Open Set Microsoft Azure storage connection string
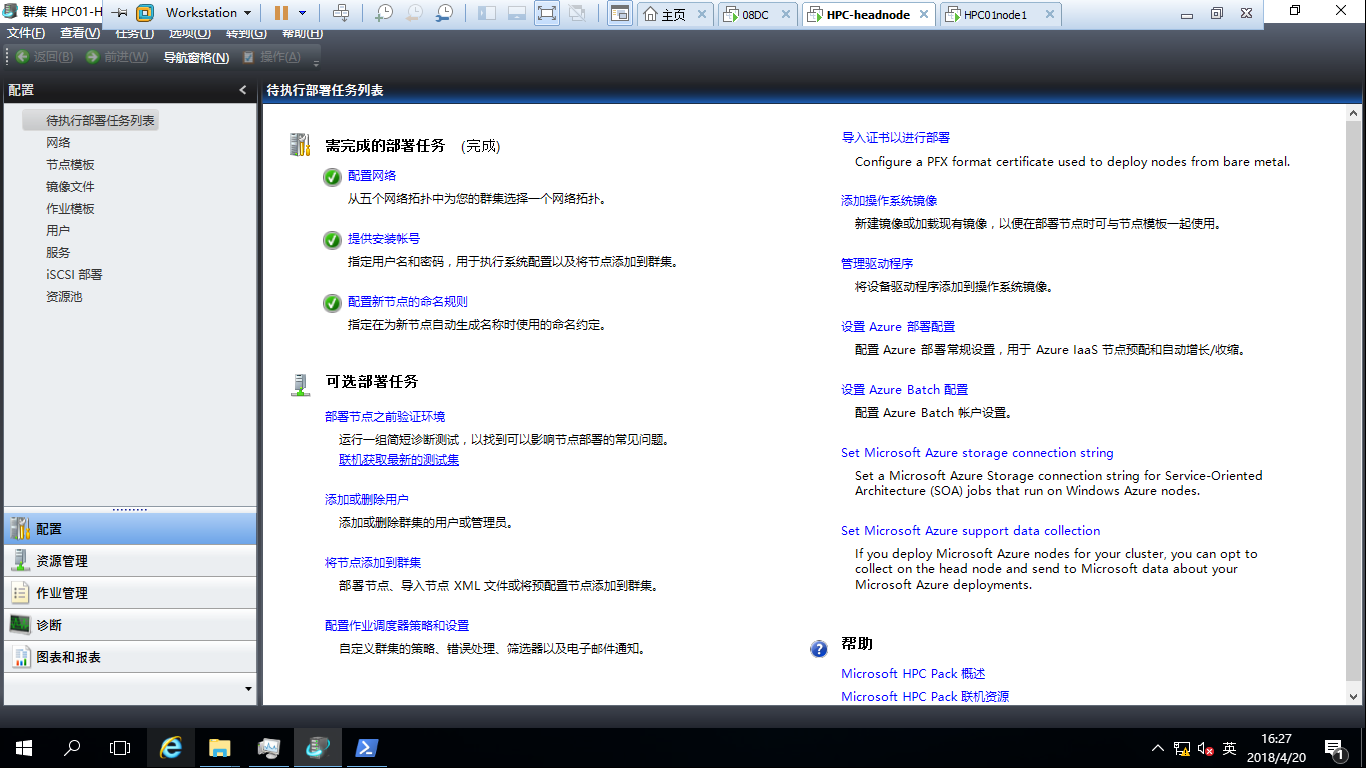Screen dimensions: 1366x768 pos(977,453)
